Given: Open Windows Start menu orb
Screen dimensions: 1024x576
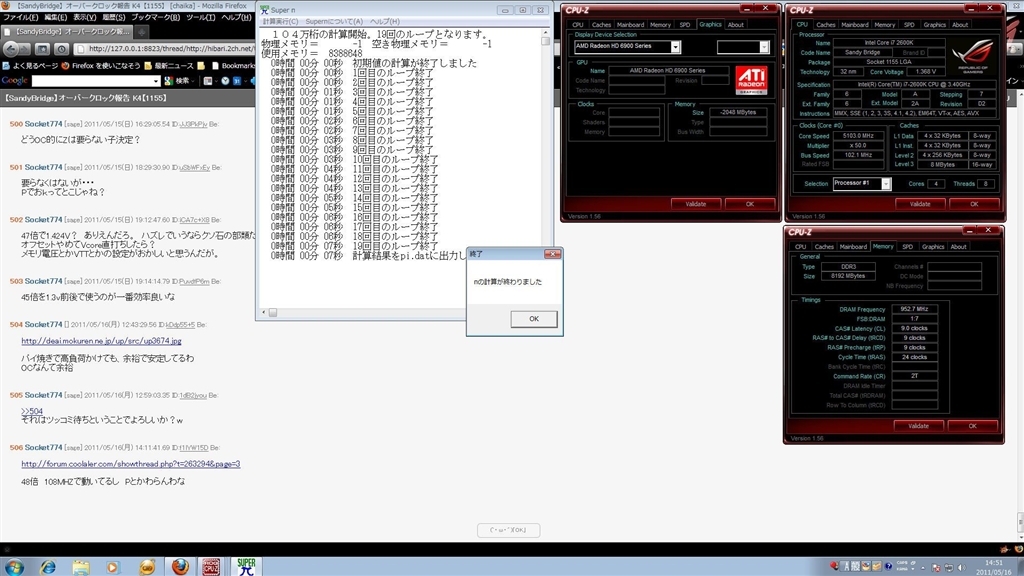Looking at the screenshot, I should 14,566.
